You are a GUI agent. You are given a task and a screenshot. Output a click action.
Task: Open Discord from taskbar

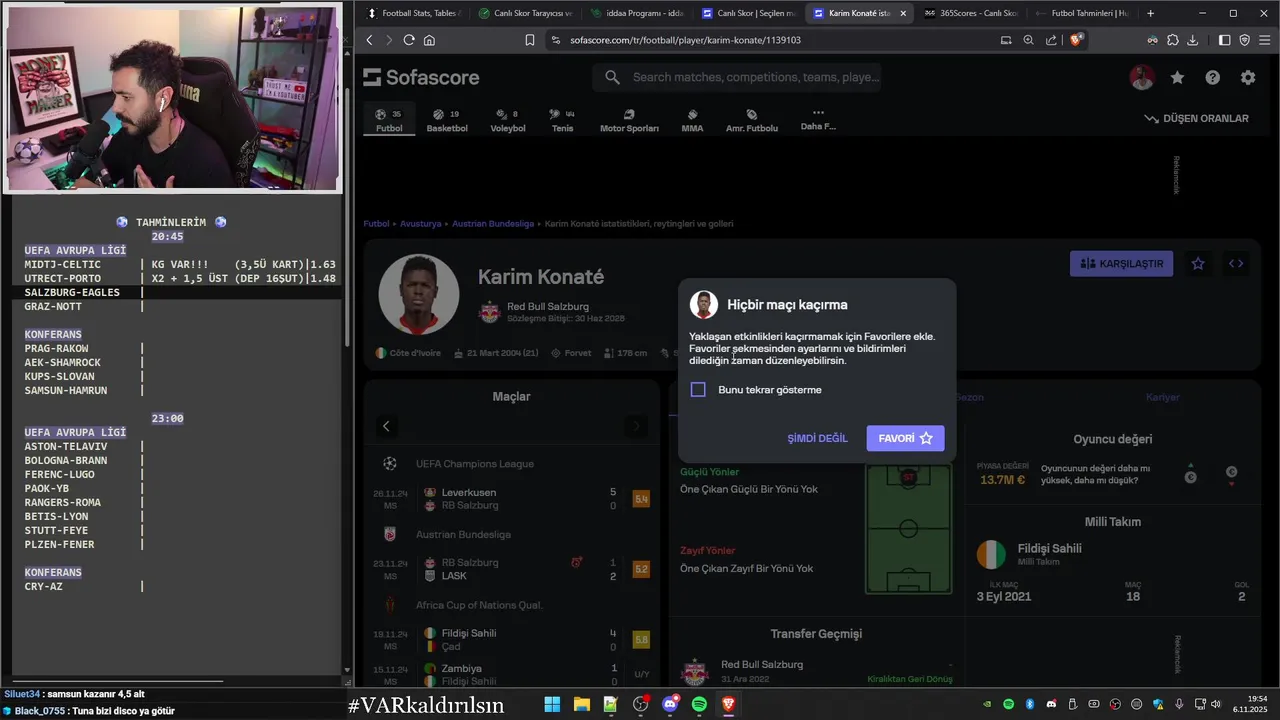click(x=670, y=705)
